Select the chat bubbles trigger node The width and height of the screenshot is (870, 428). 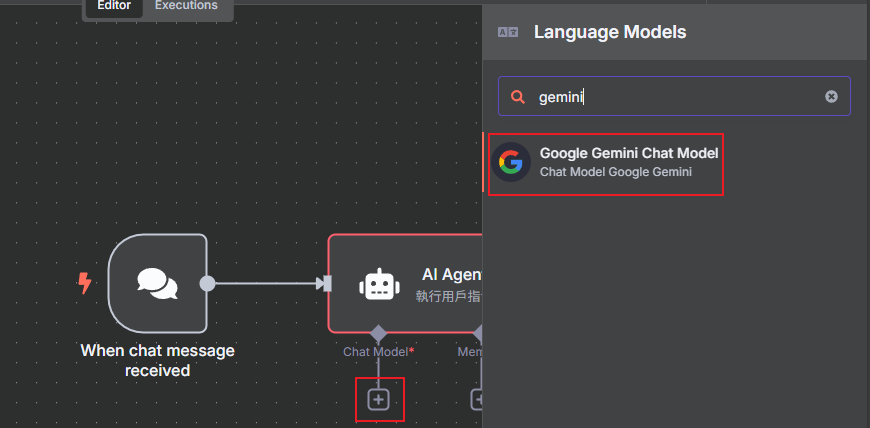[157, 283]
